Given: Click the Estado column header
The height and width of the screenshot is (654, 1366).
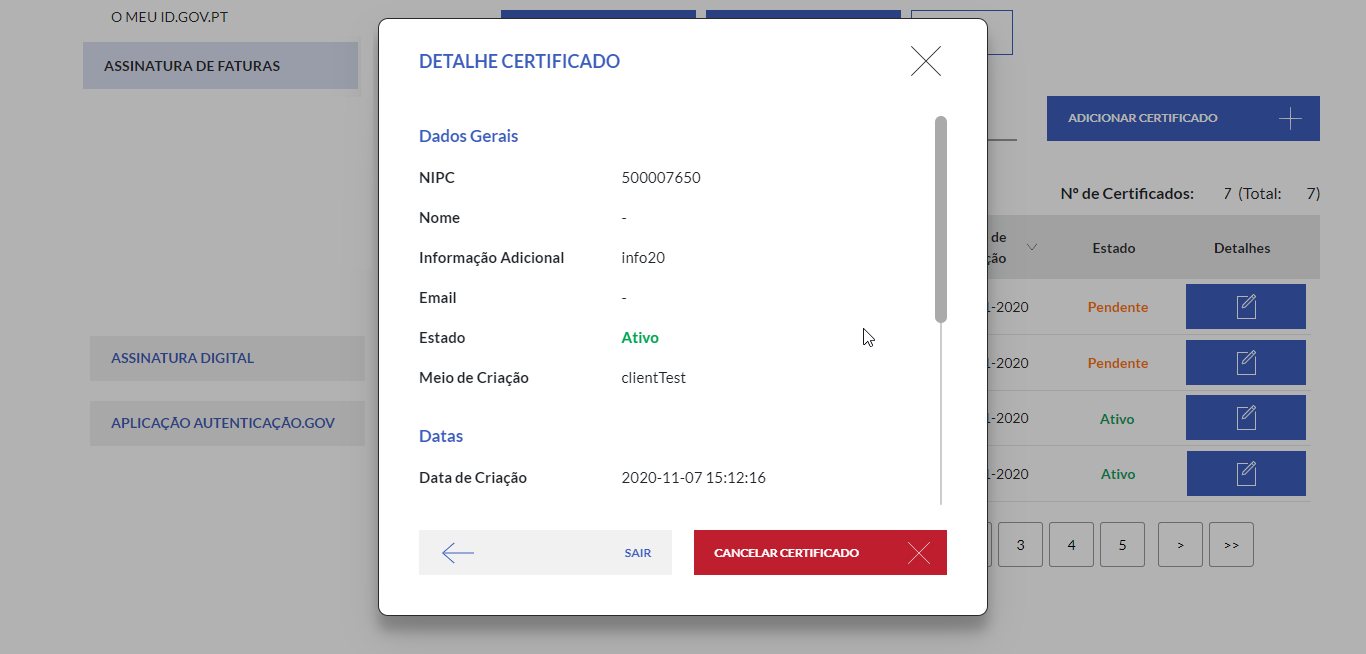Looking at the screenshot, I should [x=1113, y=248].
